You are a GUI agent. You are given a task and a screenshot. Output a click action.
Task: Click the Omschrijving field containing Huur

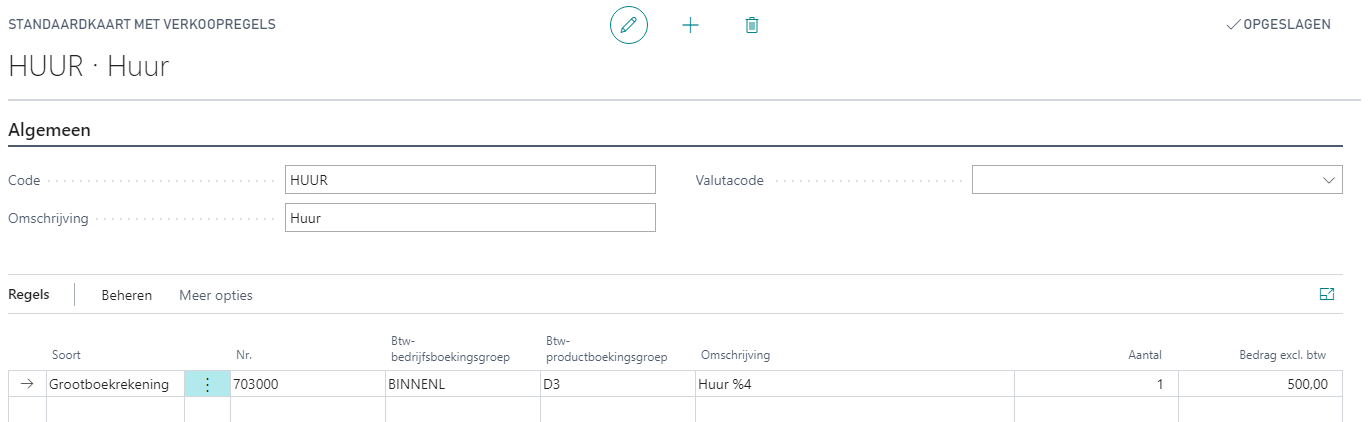[x=470, y=218]
